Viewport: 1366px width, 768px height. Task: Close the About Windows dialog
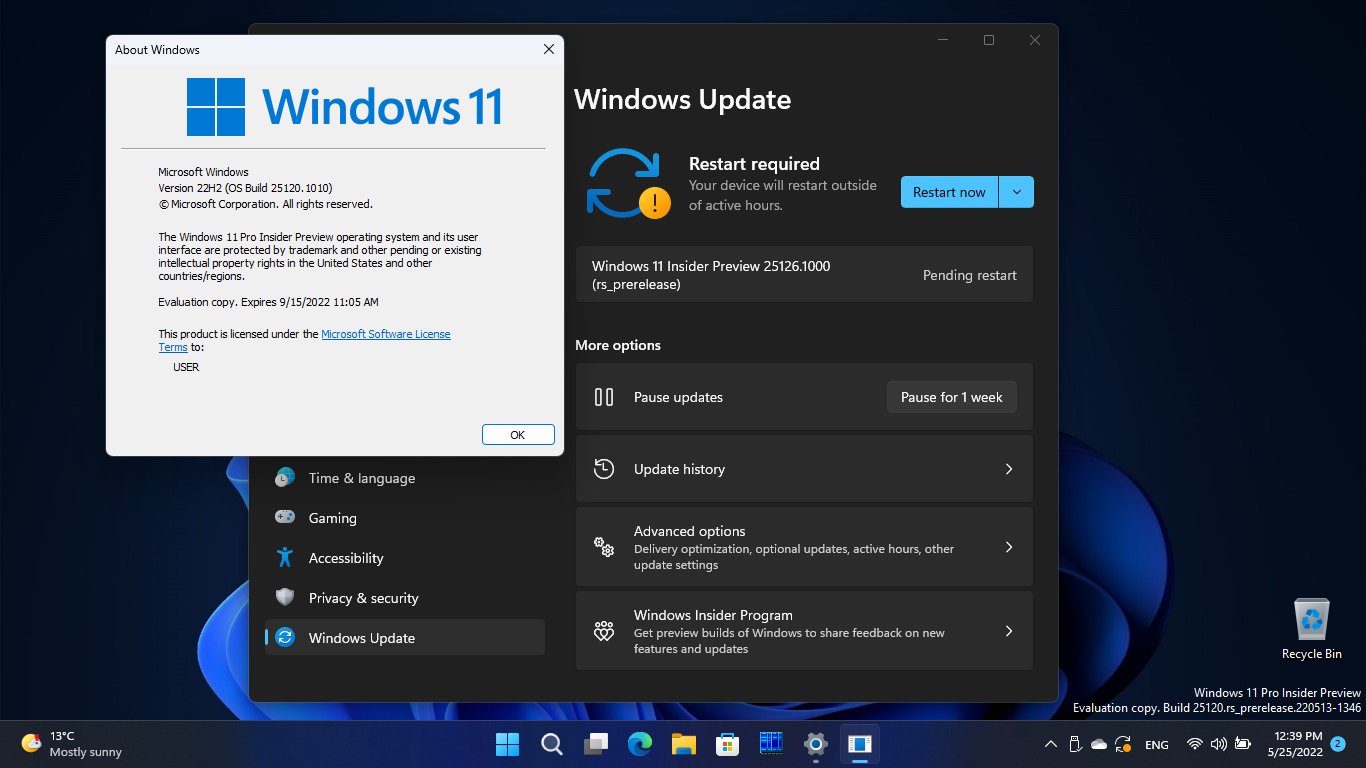tap(548, 49)
